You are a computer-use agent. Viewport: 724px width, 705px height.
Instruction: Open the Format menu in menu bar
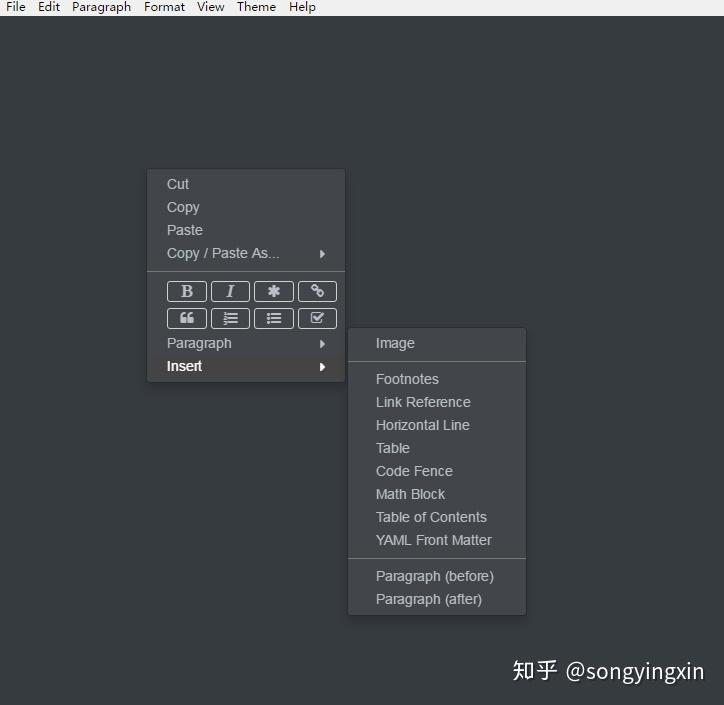pos(164,7)
